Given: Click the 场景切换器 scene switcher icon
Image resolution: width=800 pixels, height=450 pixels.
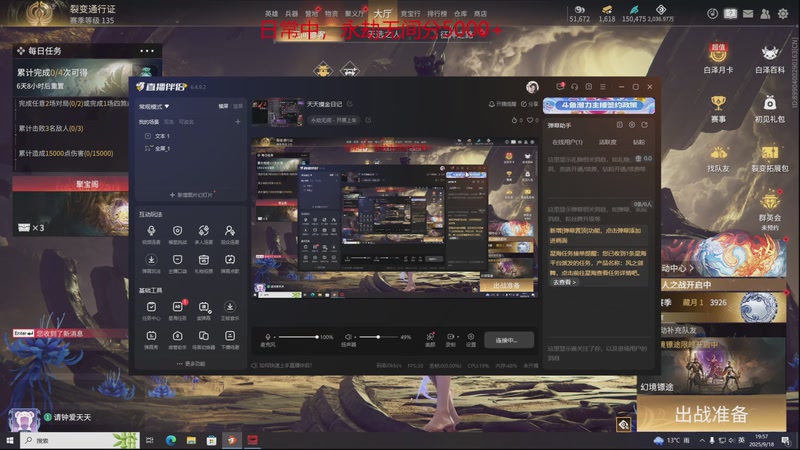Looking at the screenshot, I should (203, 336).
